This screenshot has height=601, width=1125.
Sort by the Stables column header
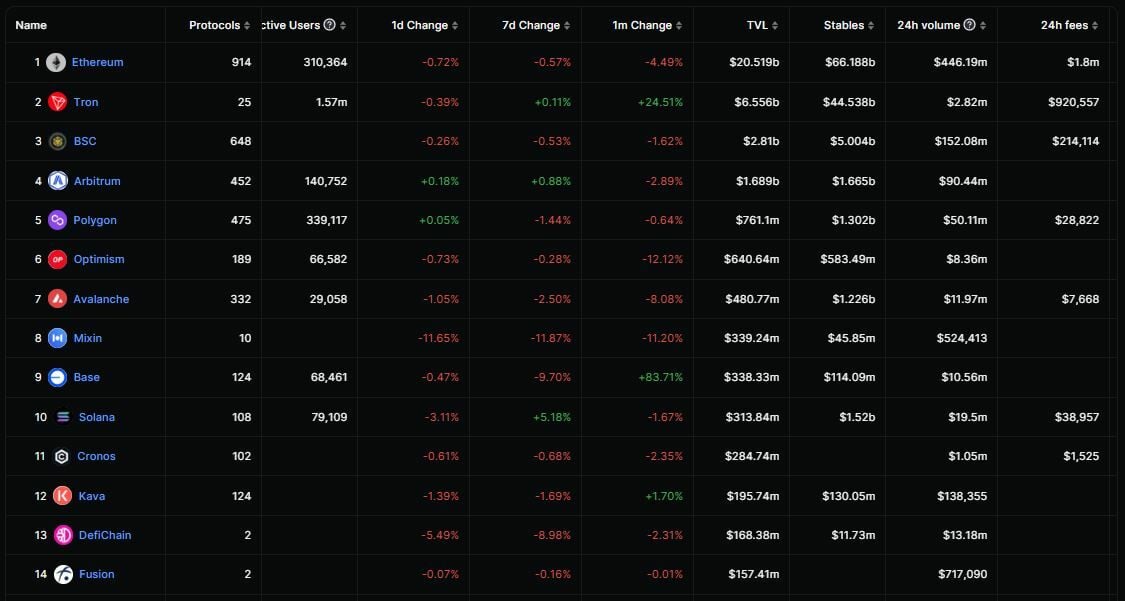click(x=849, y=25)
